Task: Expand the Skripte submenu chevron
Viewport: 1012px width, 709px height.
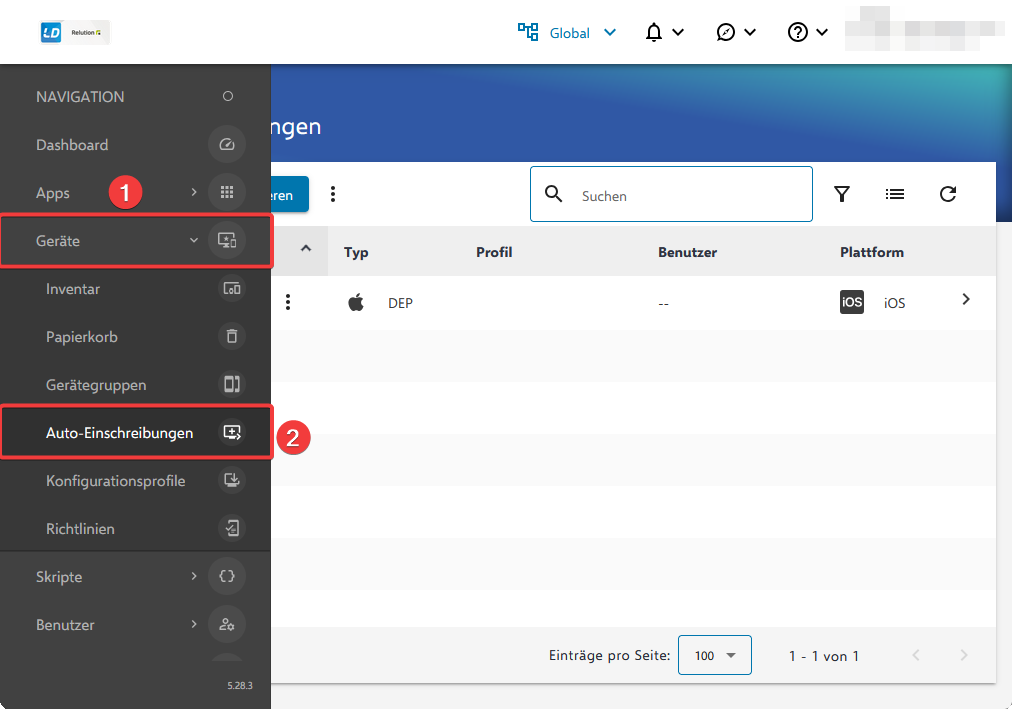Action: 194,576
